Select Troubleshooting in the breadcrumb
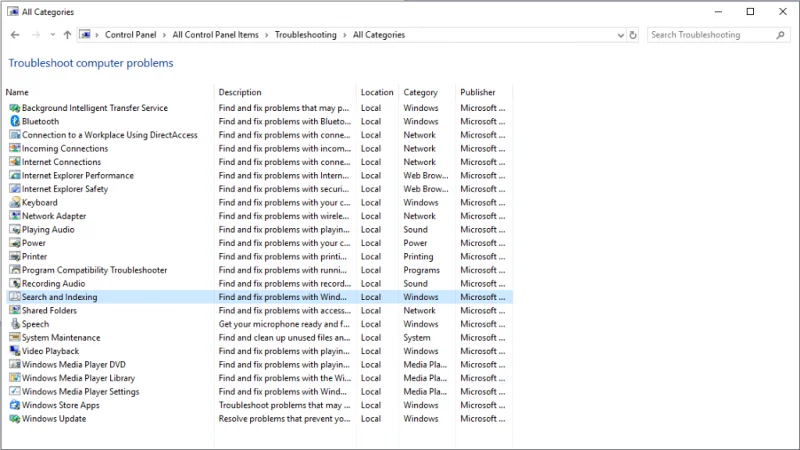The image size is (800, 450). coord(306,35)
